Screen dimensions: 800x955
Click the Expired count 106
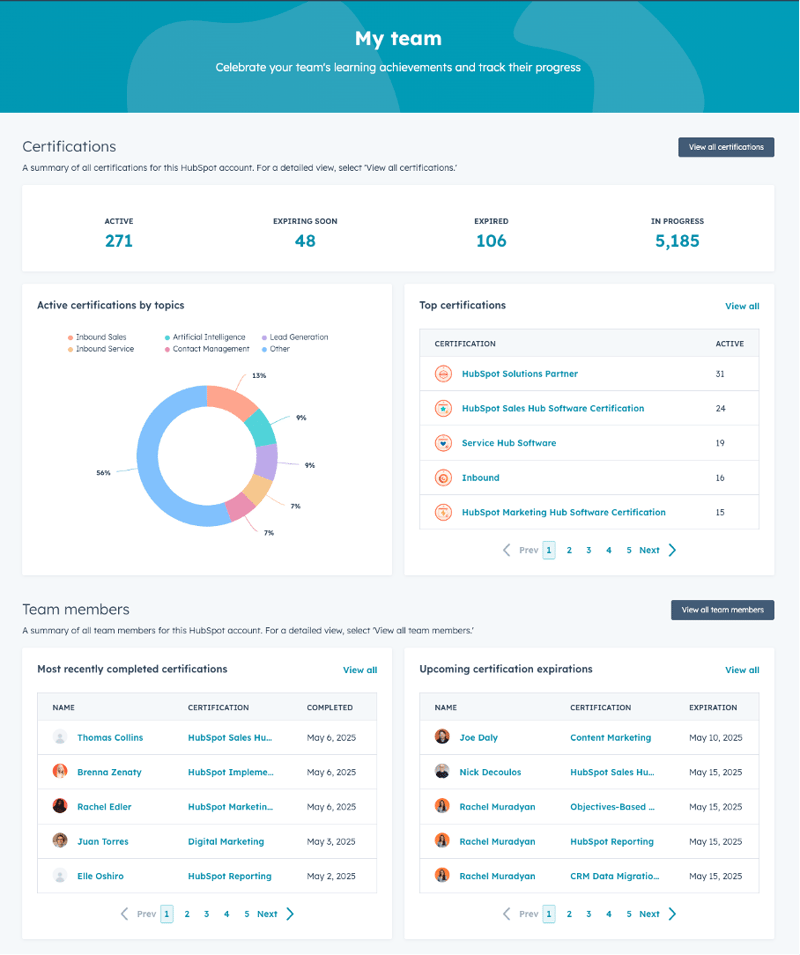[491, 241]
